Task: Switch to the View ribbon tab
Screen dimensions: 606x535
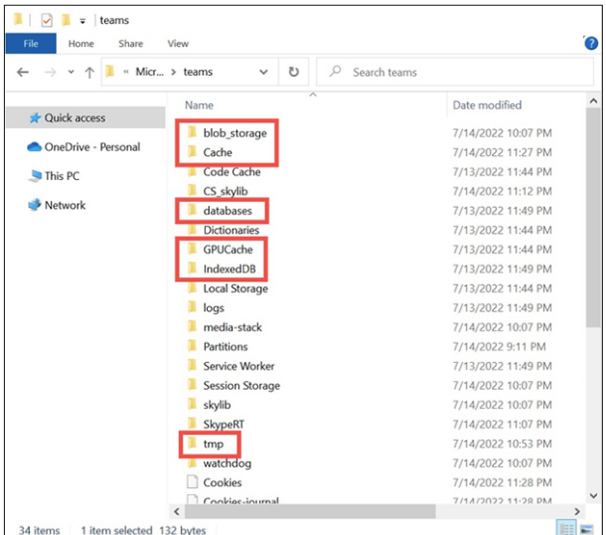Action: click(178, 44)
